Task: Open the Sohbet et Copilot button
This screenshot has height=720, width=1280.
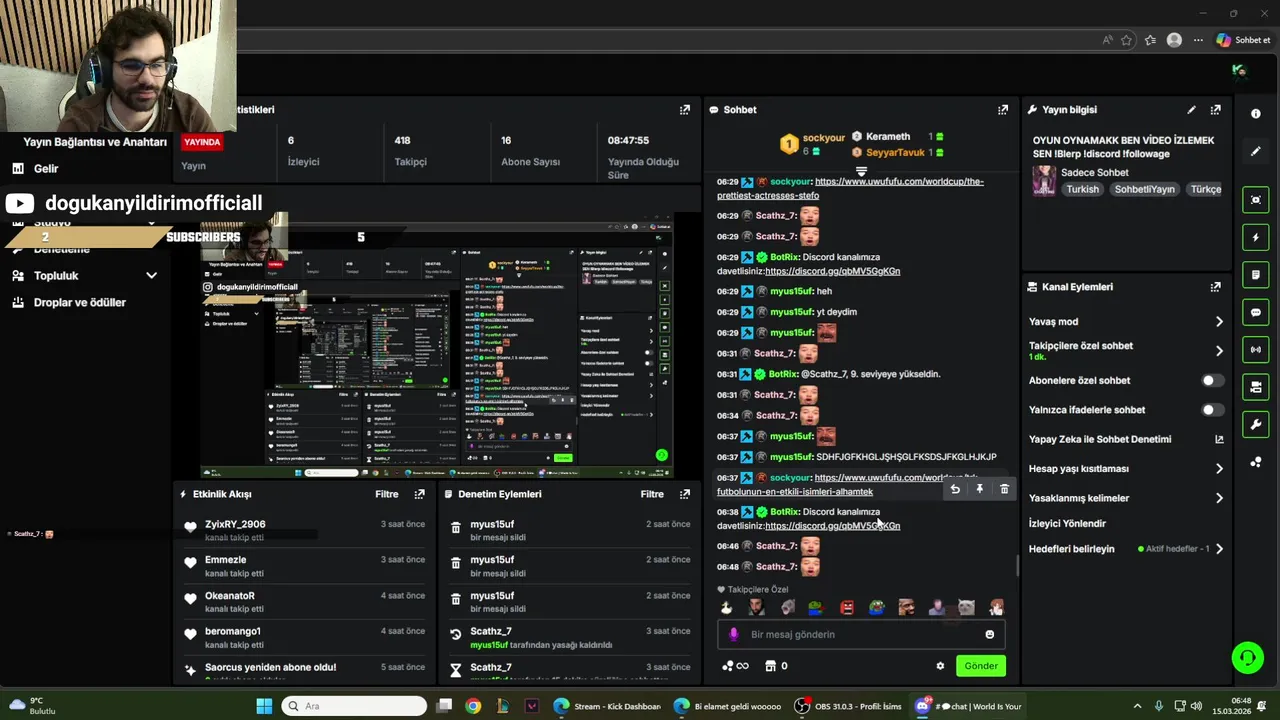Action: 1243,40
